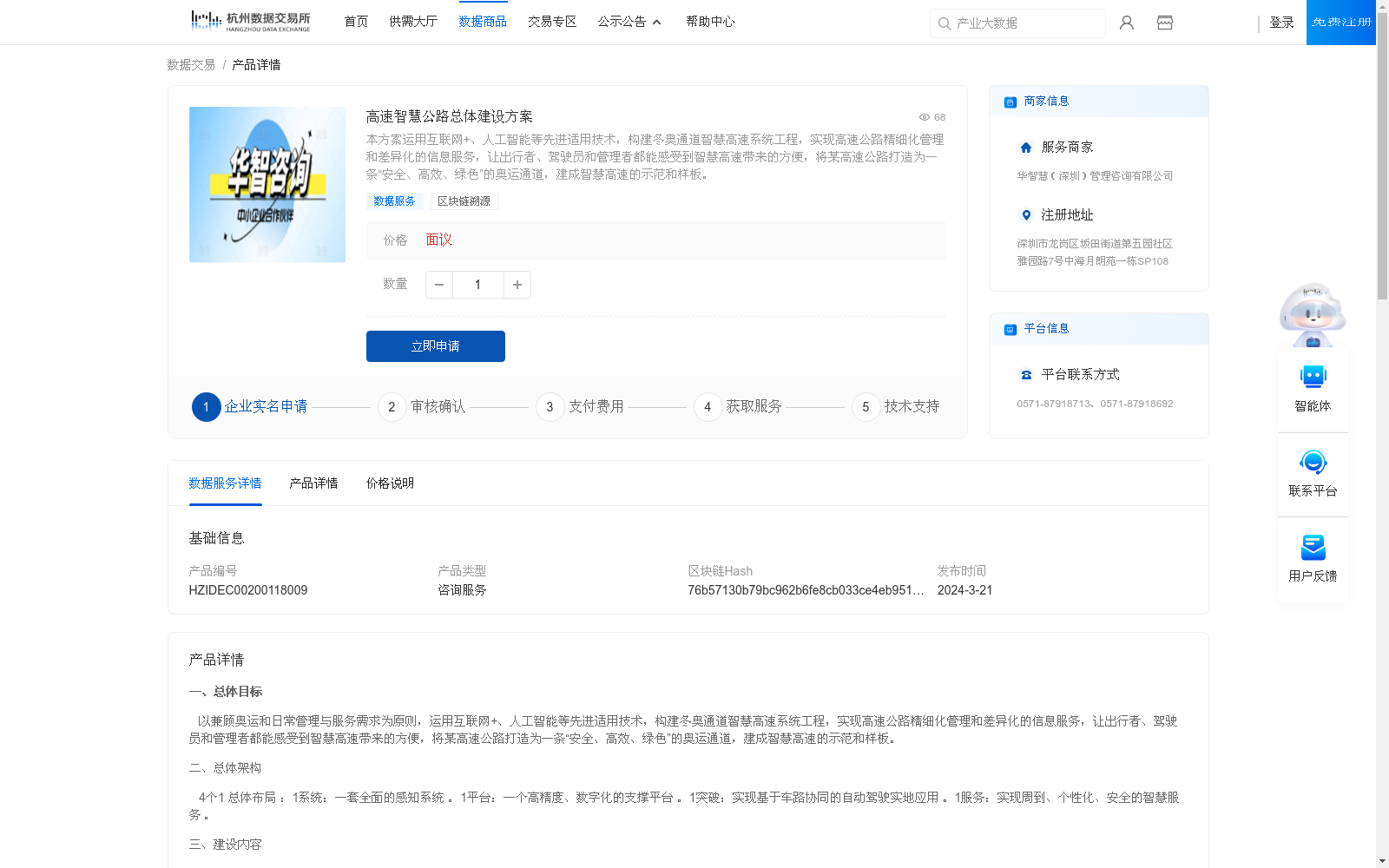Click the 立即申请 button
The image size is (1389, 868).
[436, 346]
